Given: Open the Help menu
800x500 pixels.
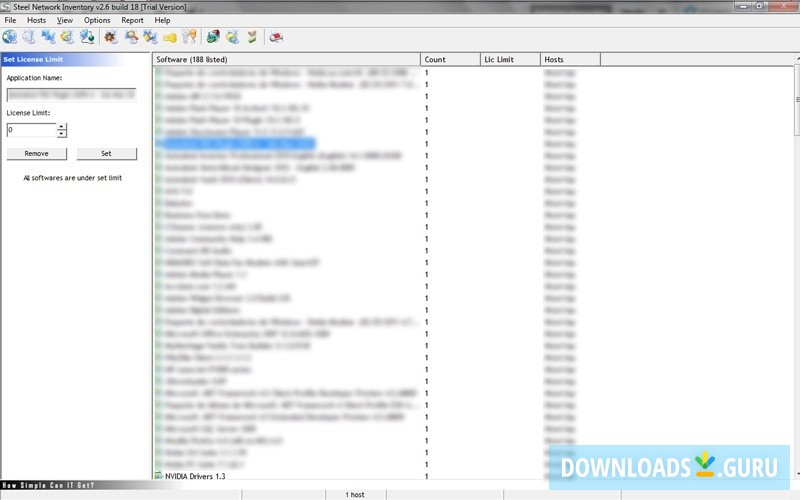Looking at the screenshot, I should pyautogui.click(x=162, y=20).
